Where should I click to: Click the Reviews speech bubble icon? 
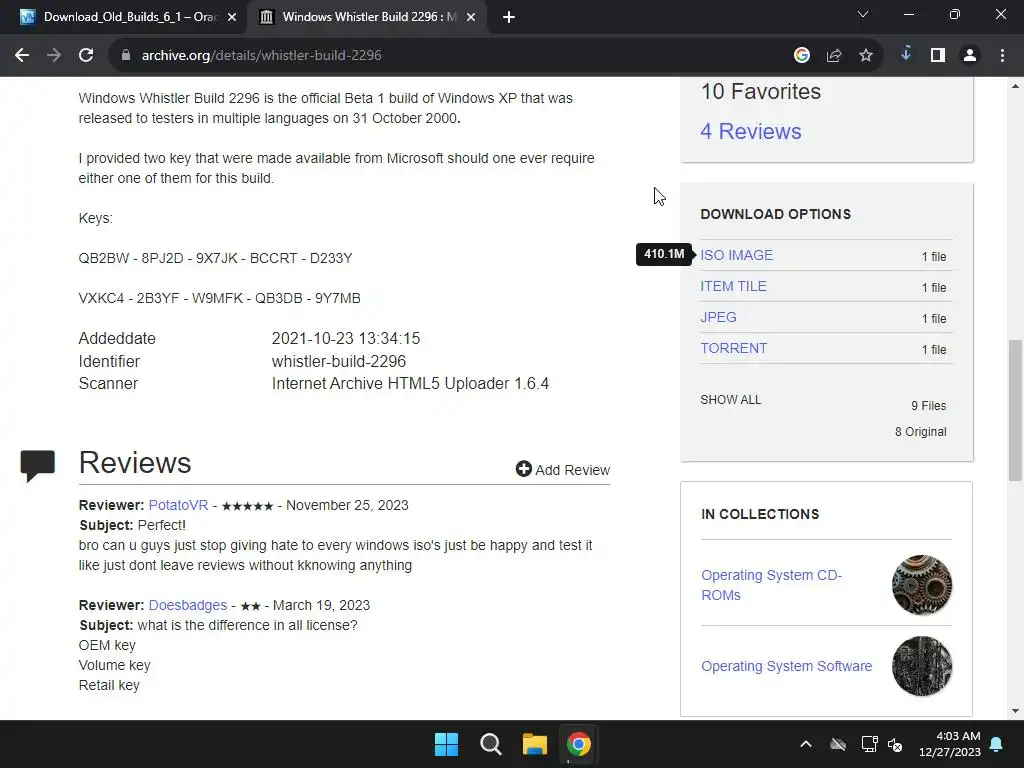pos(37,466)
